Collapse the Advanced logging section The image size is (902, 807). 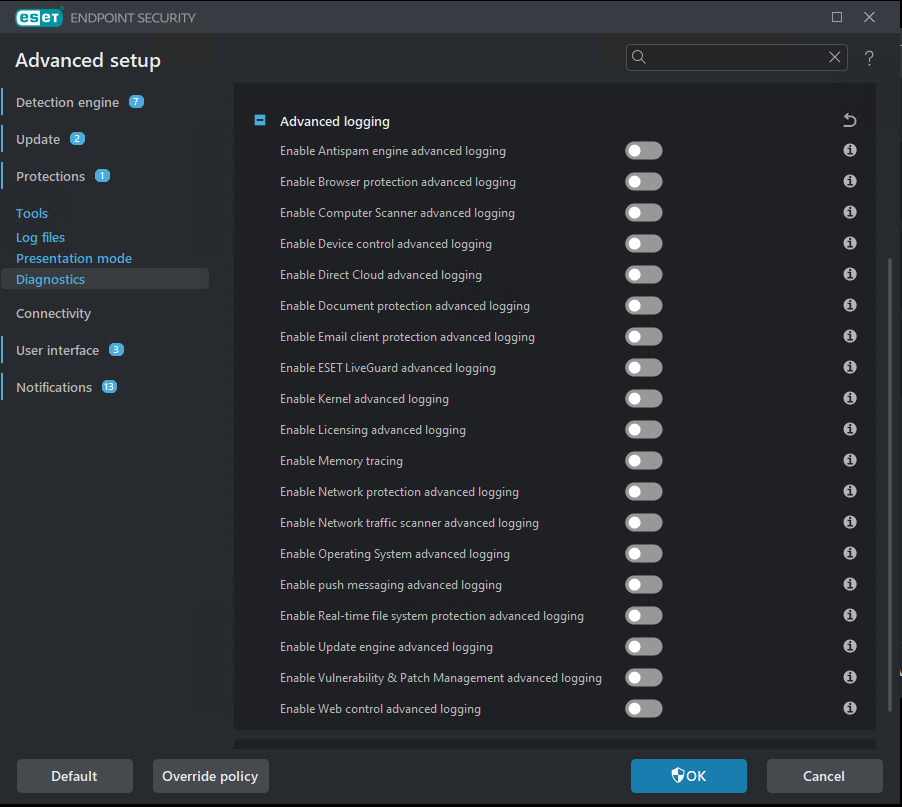click(260, 121)
